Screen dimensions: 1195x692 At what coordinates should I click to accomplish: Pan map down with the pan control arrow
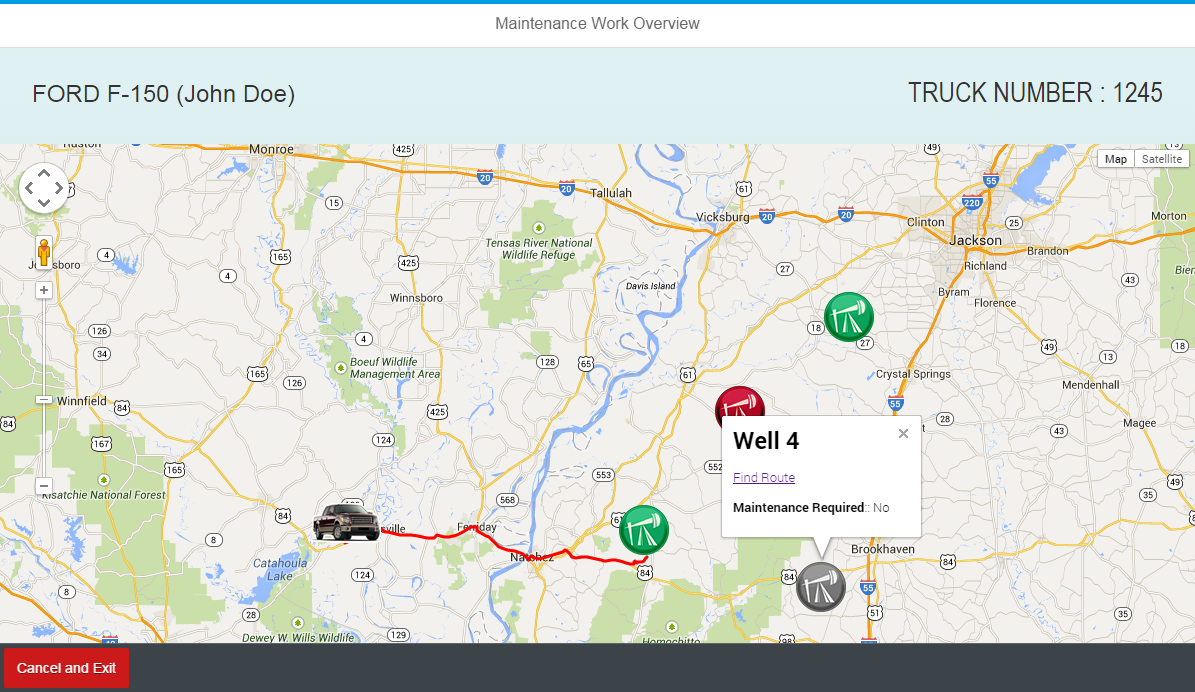43,203
